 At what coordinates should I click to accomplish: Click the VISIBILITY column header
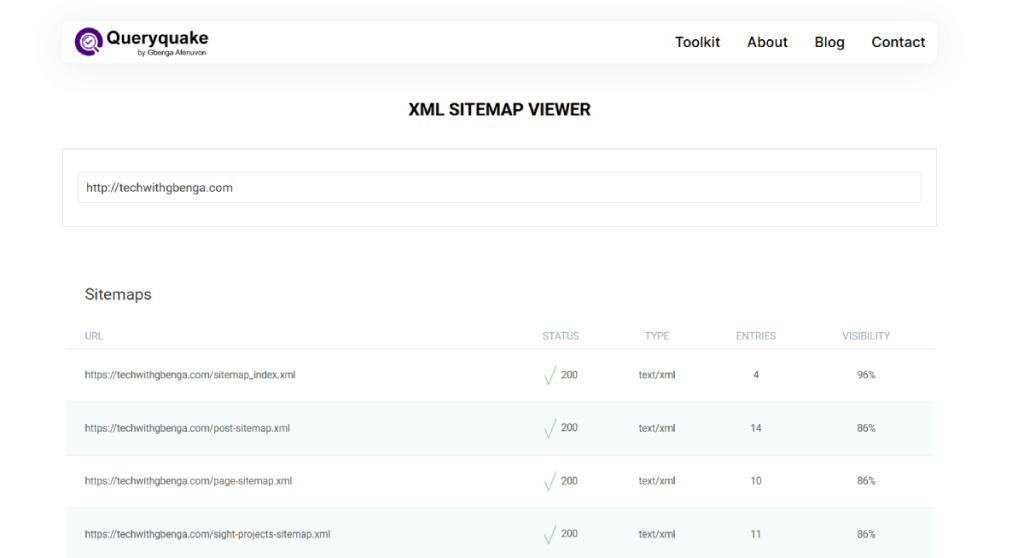[866, 336]
